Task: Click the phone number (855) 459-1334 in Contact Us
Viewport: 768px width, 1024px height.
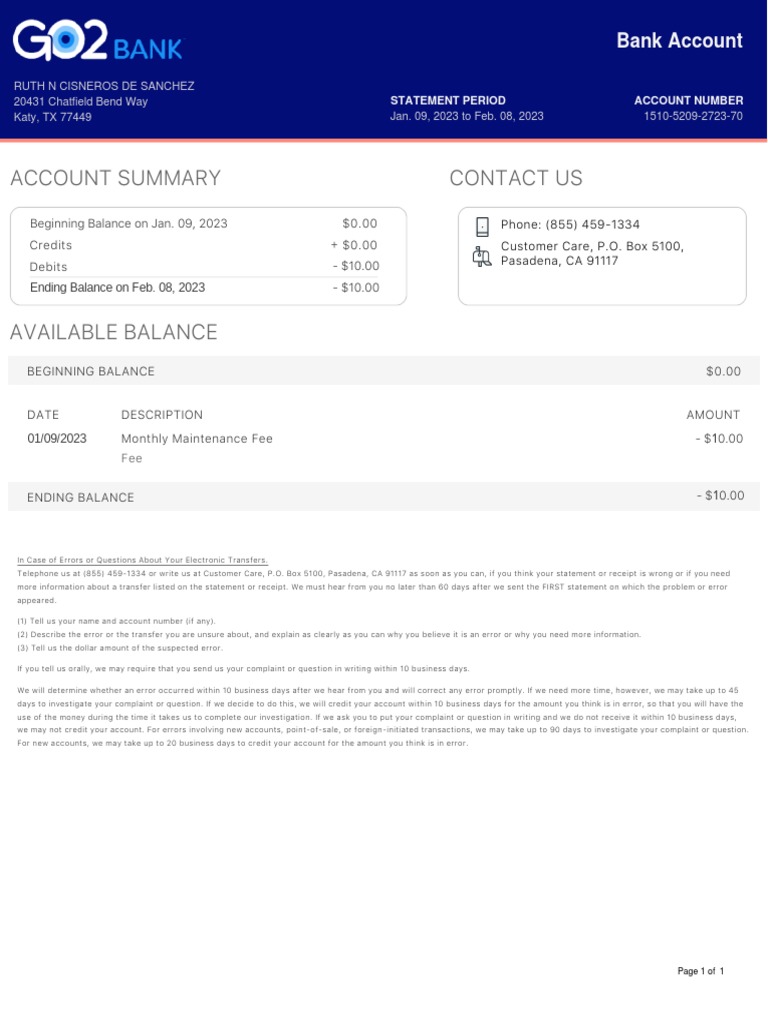Action: pos(570,225)
